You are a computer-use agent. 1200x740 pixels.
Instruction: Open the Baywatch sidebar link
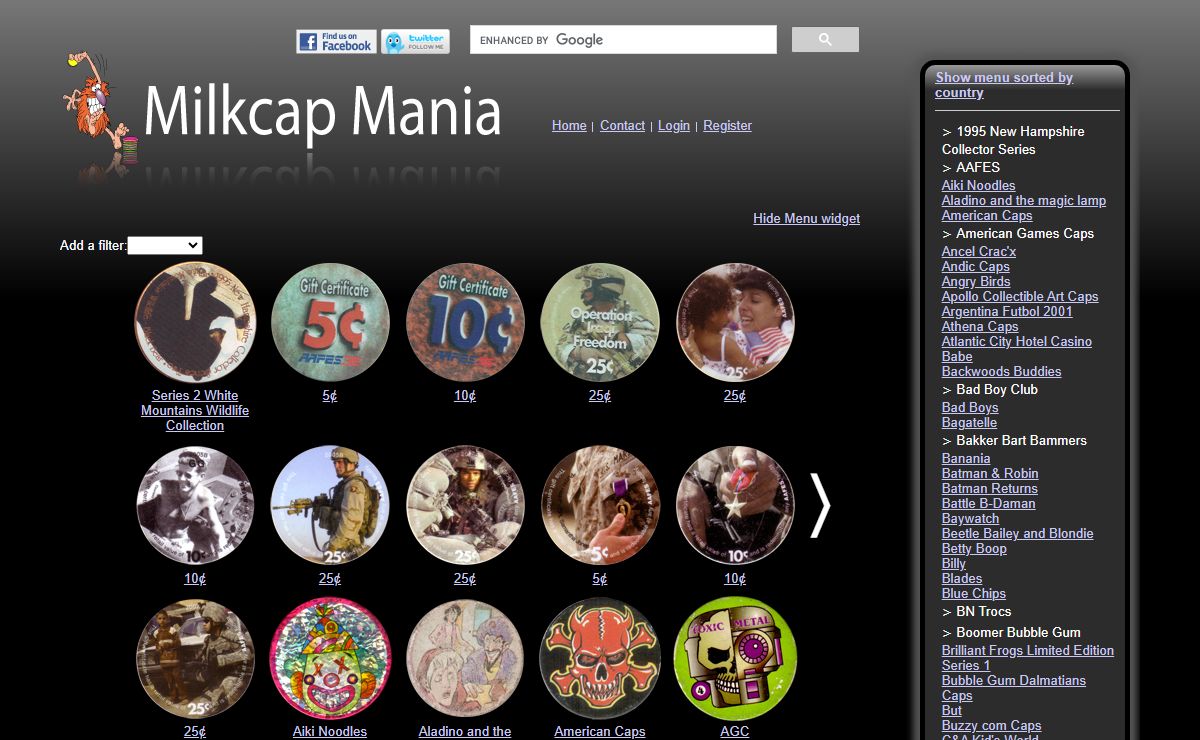(x=970, y=518)
